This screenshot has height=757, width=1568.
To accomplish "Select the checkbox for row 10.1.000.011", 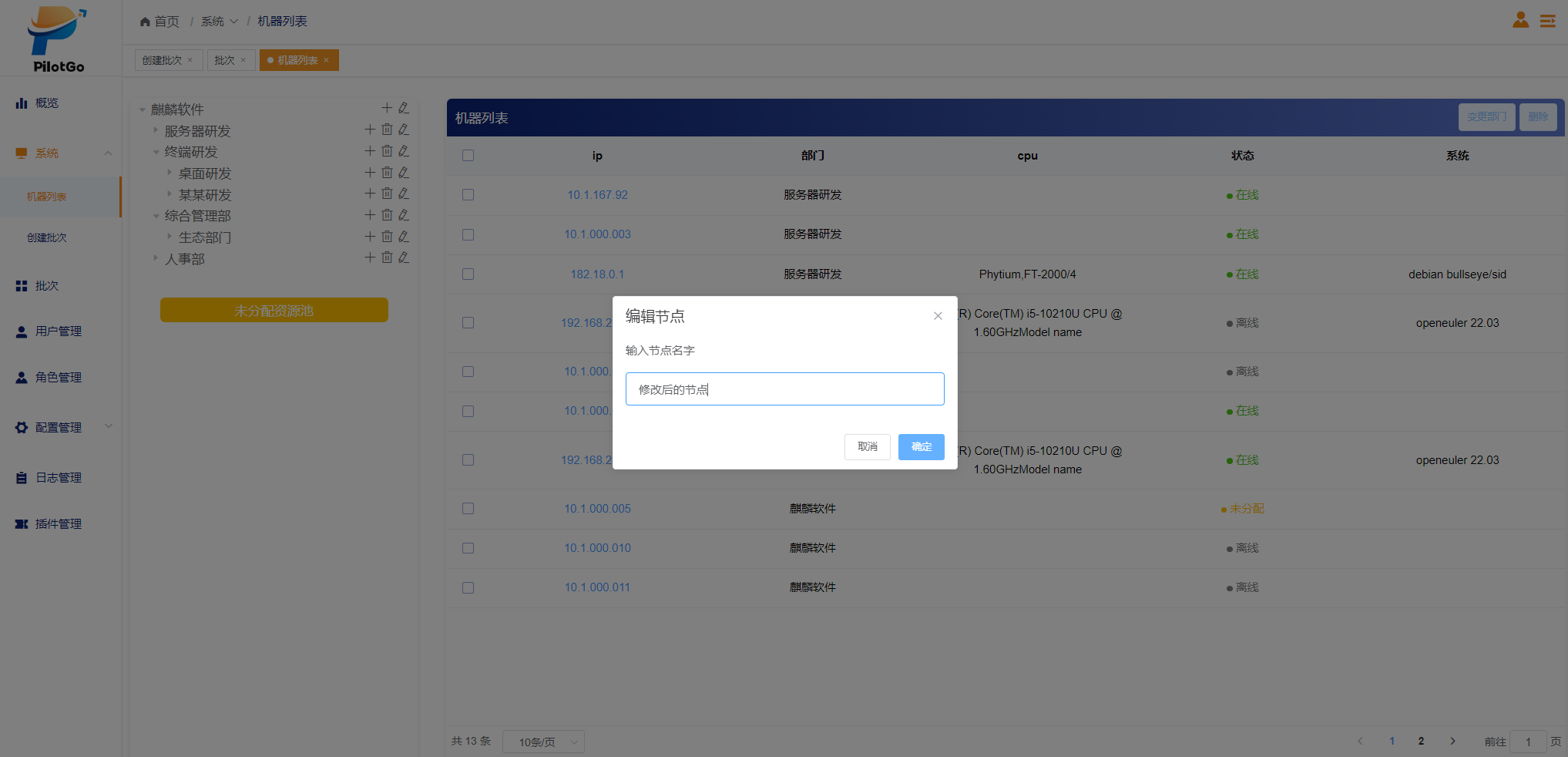I will [x=468, y=587].
